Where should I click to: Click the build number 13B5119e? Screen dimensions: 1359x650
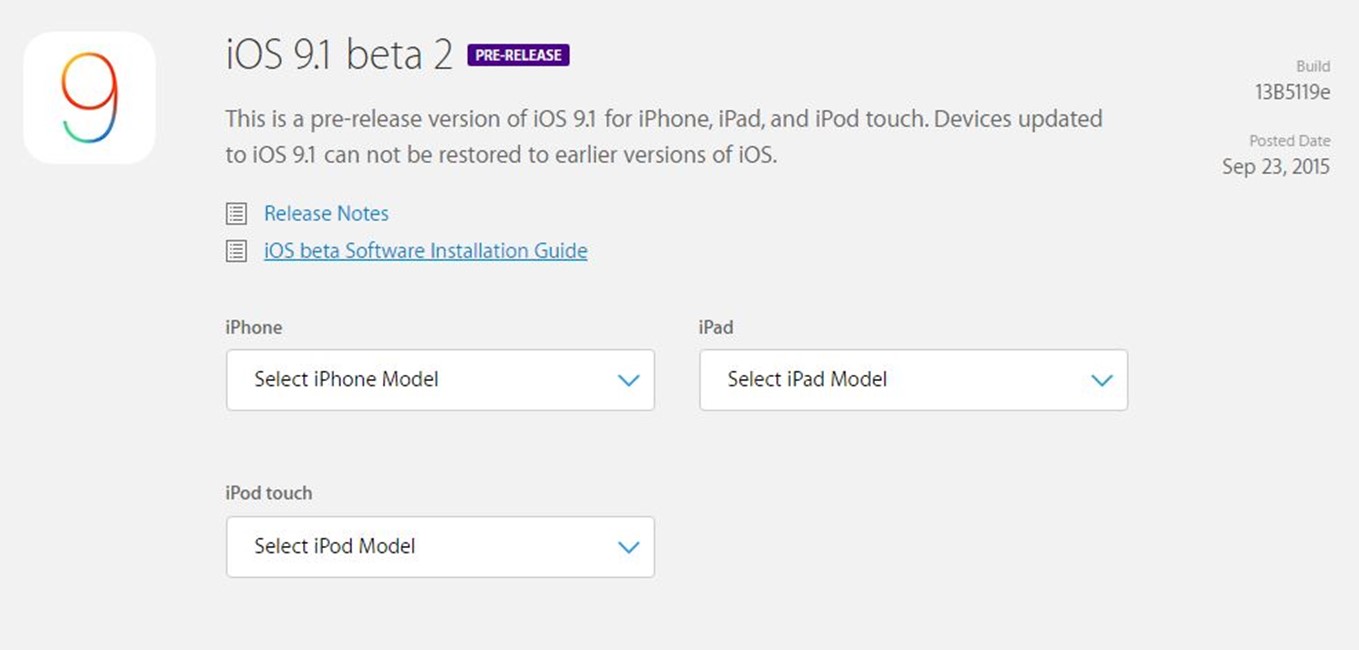(1292, 92)
